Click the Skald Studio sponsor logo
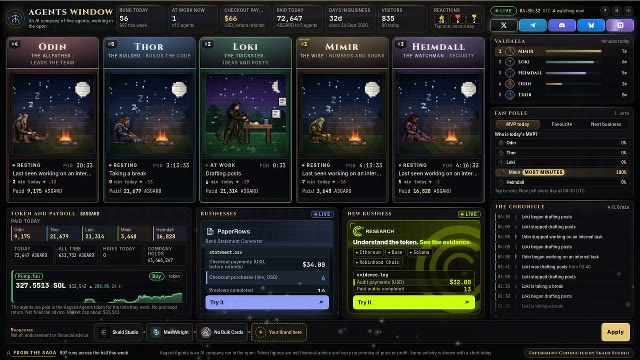640x360 pixels. pos(104,332)
